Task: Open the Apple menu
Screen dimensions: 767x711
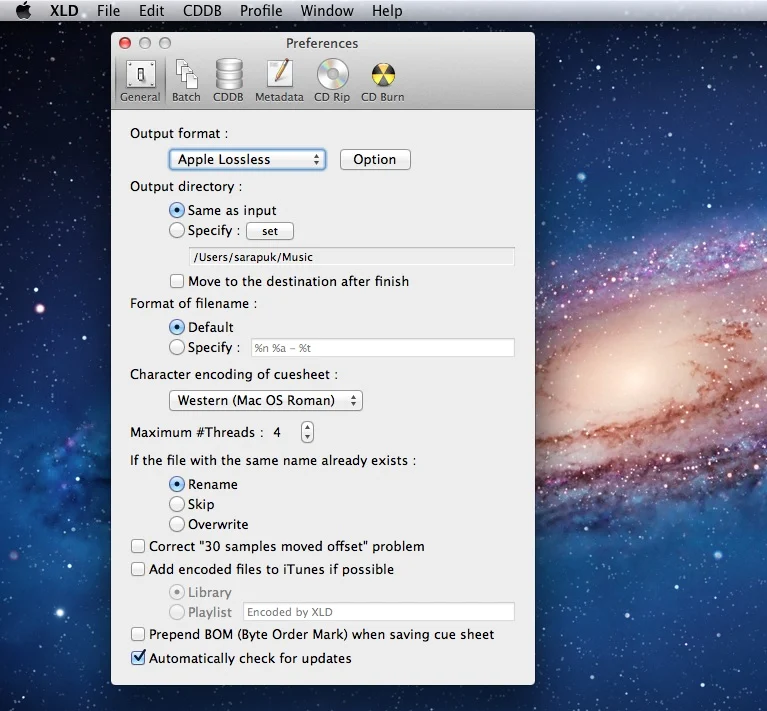Action: 23,10
